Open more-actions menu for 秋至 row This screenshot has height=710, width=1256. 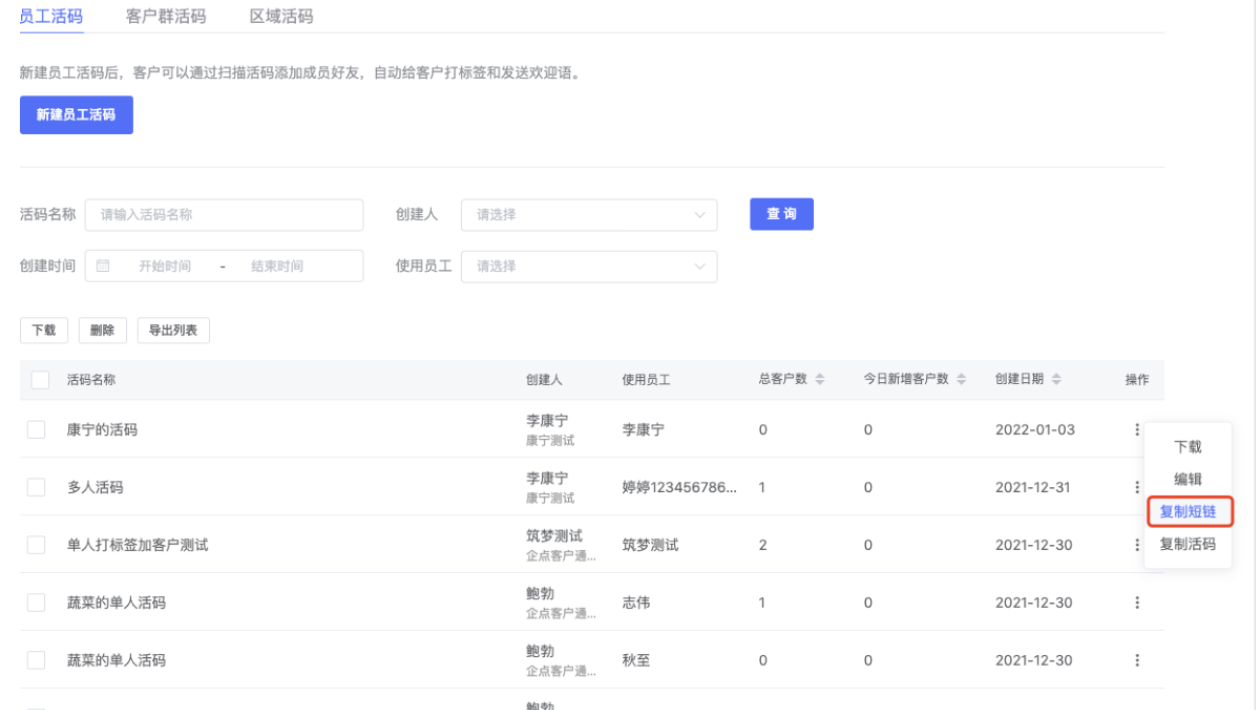(1137, 661)
